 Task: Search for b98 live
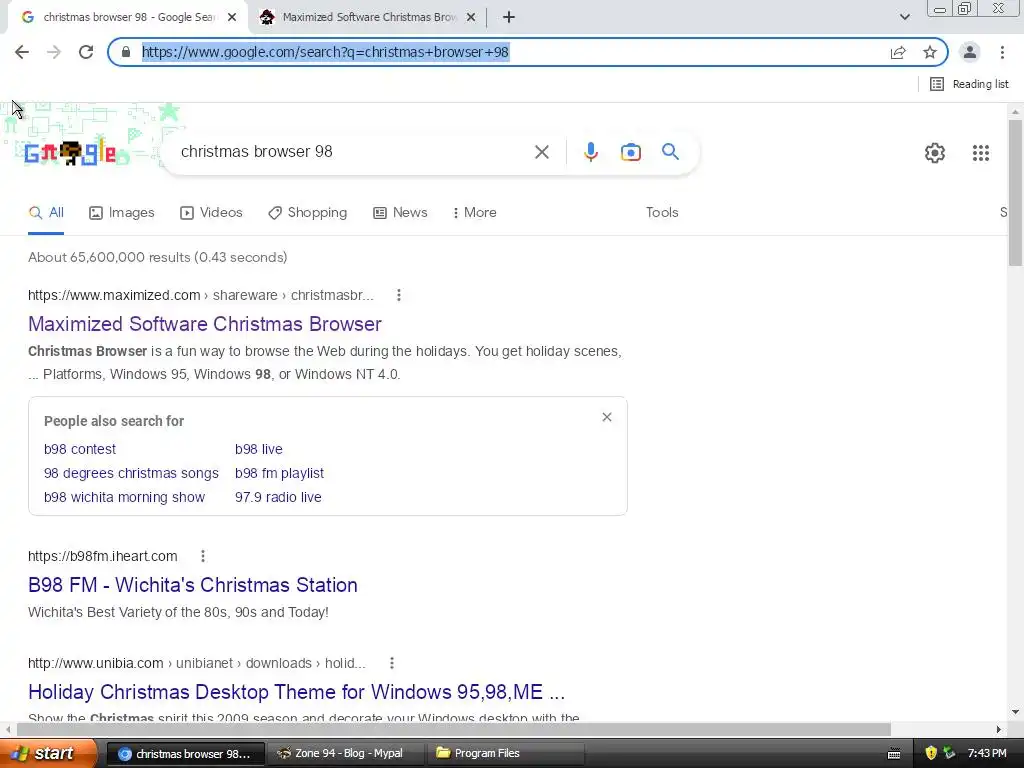[259, 449]
